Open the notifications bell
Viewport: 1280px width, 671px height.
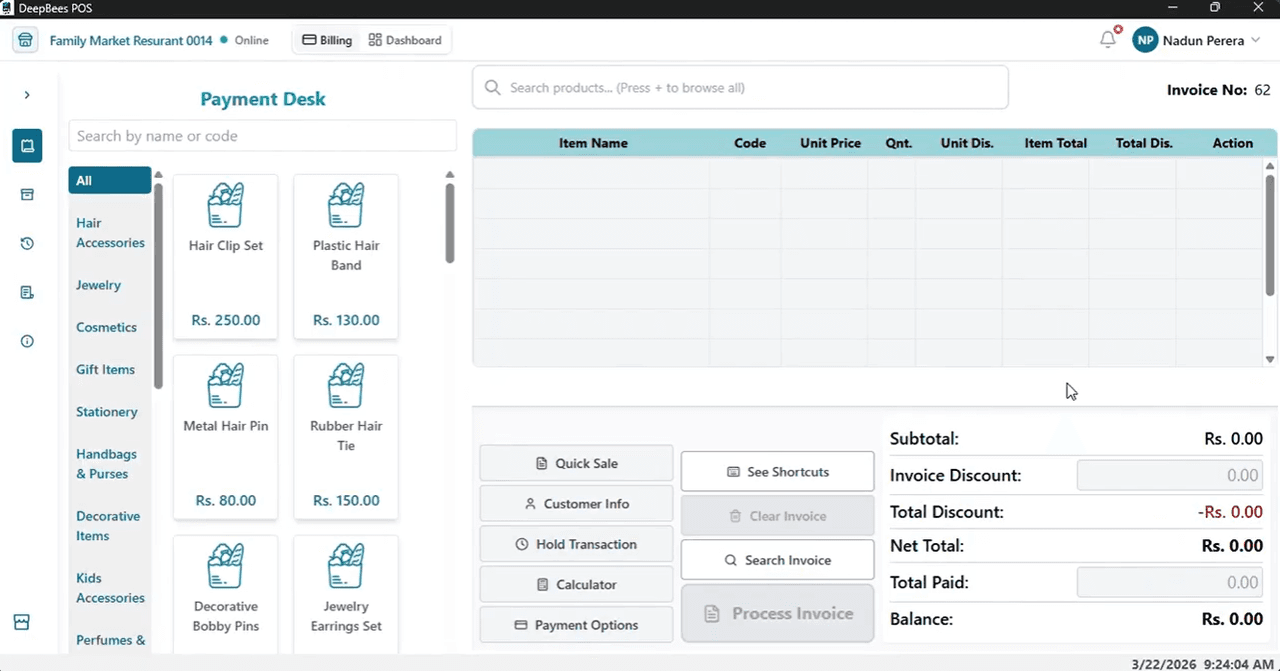[x=1108, y=40]
